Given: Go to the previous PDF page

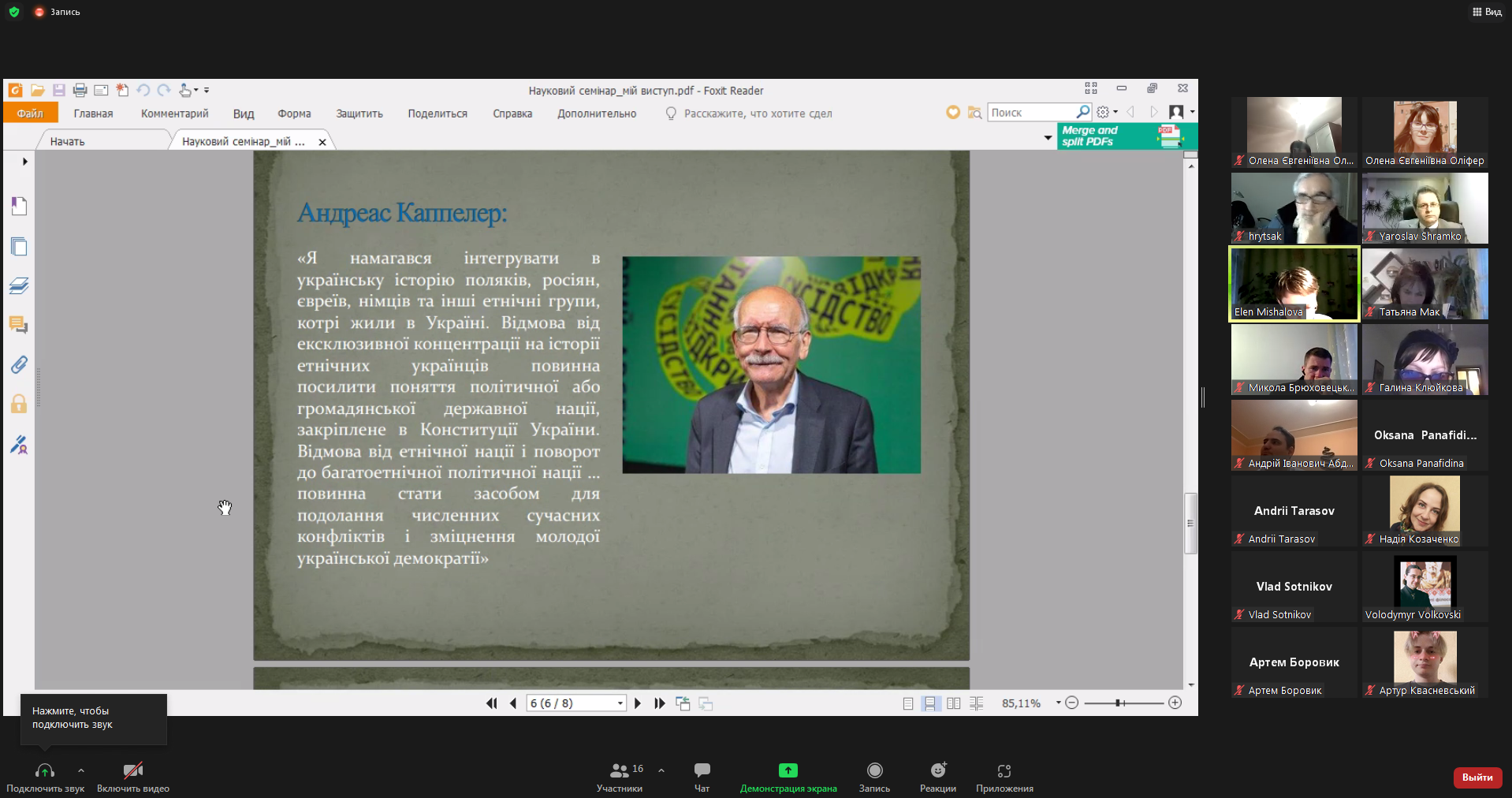Looking at the screenshot, I should point(513,703).
